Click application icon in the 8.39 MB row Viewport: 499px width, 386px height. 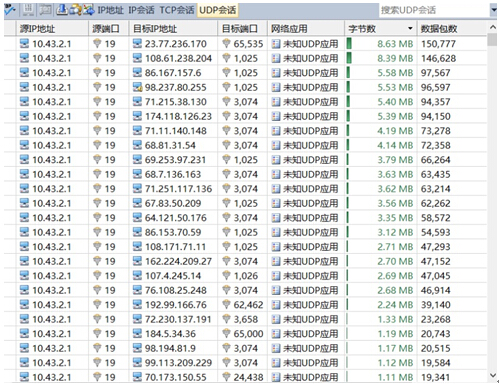[276, 58]
